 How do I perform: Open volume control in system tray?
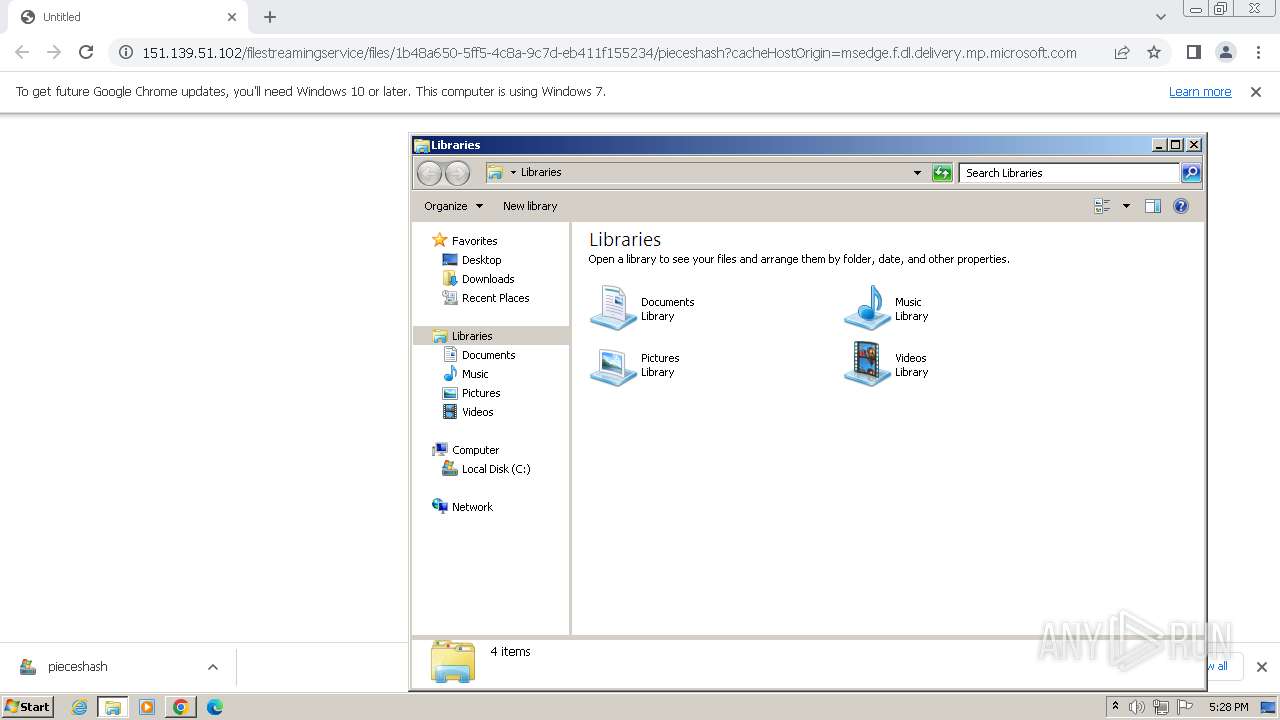[1137, 707]
